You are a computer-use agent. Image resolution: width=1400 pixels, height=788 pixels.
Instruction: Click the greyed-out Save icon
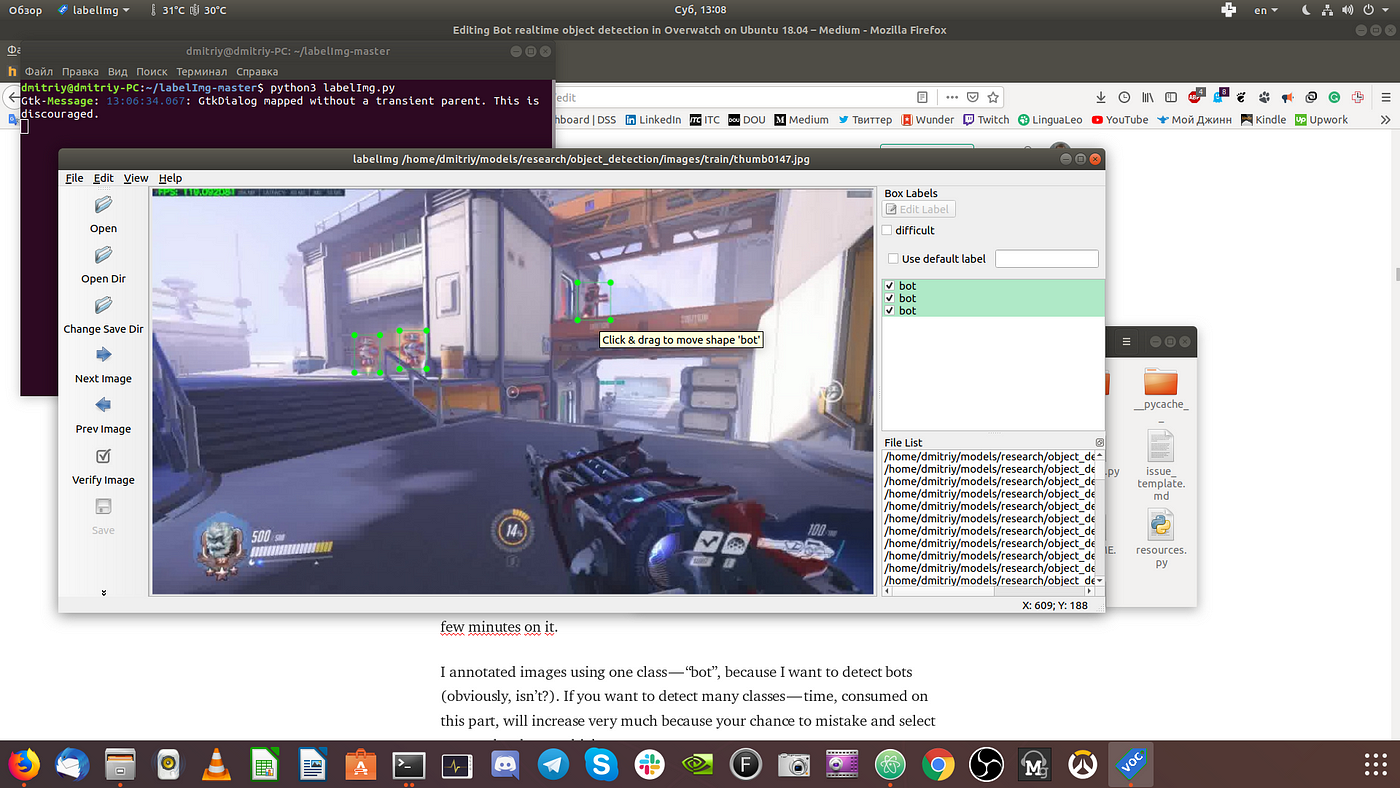click(x=103, y=506)
